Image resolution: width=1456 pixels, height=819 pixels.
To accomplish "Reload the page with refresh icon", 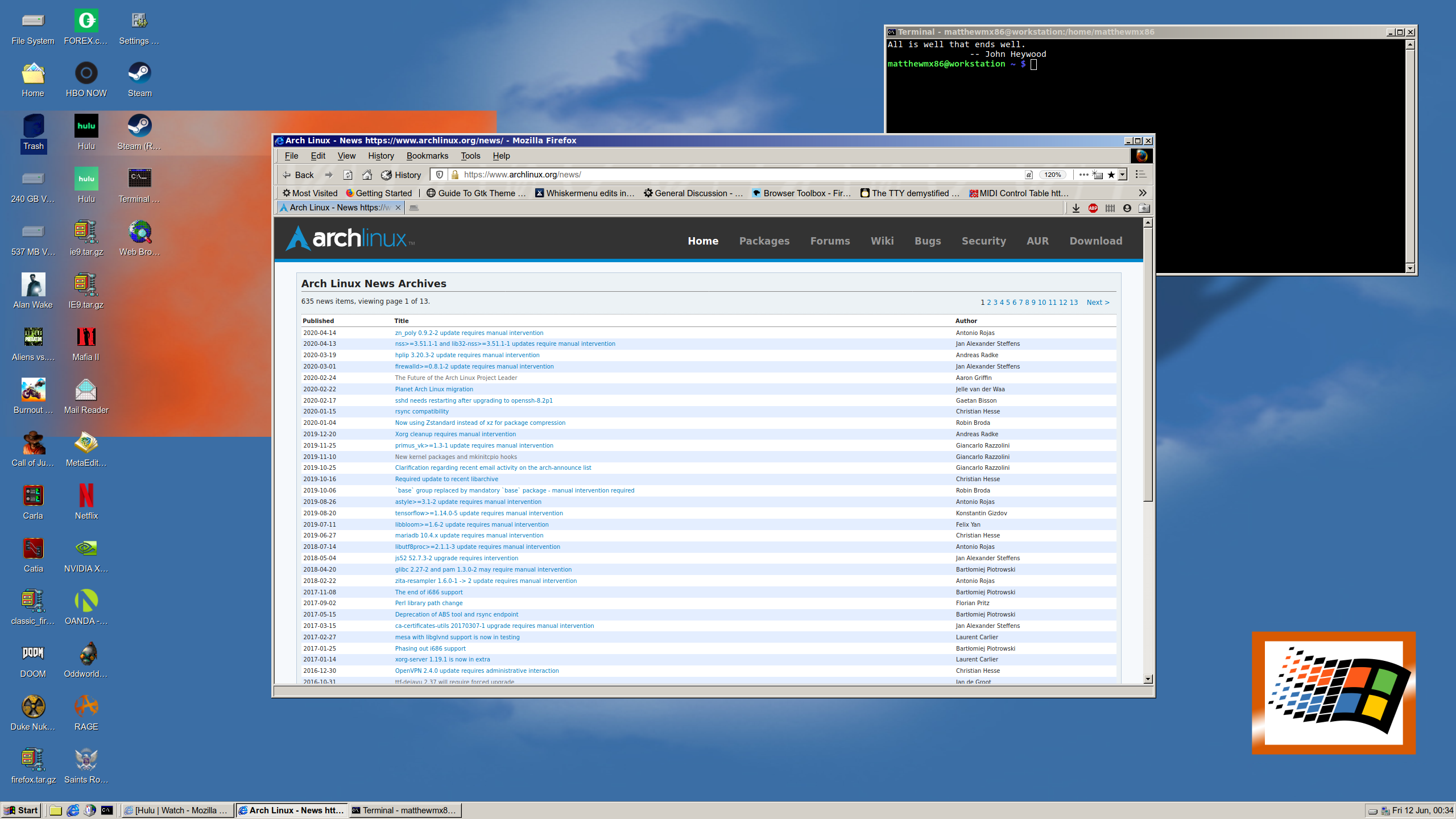I will tap(348, 175).
